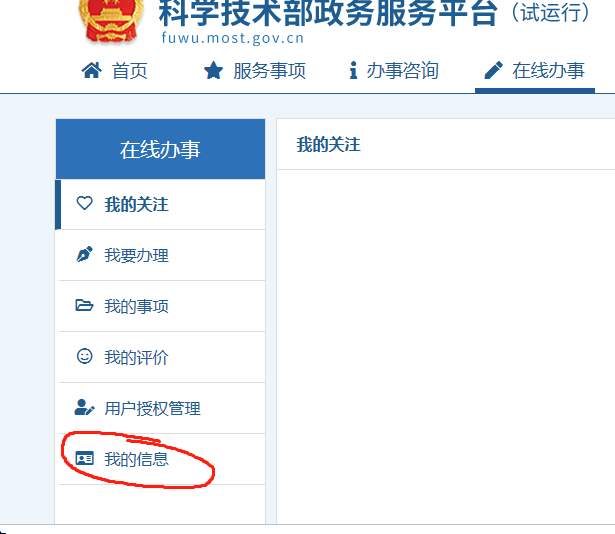Click the pencil icon beside 在线办事
615x534 pixels.
(x=493, y=70)
